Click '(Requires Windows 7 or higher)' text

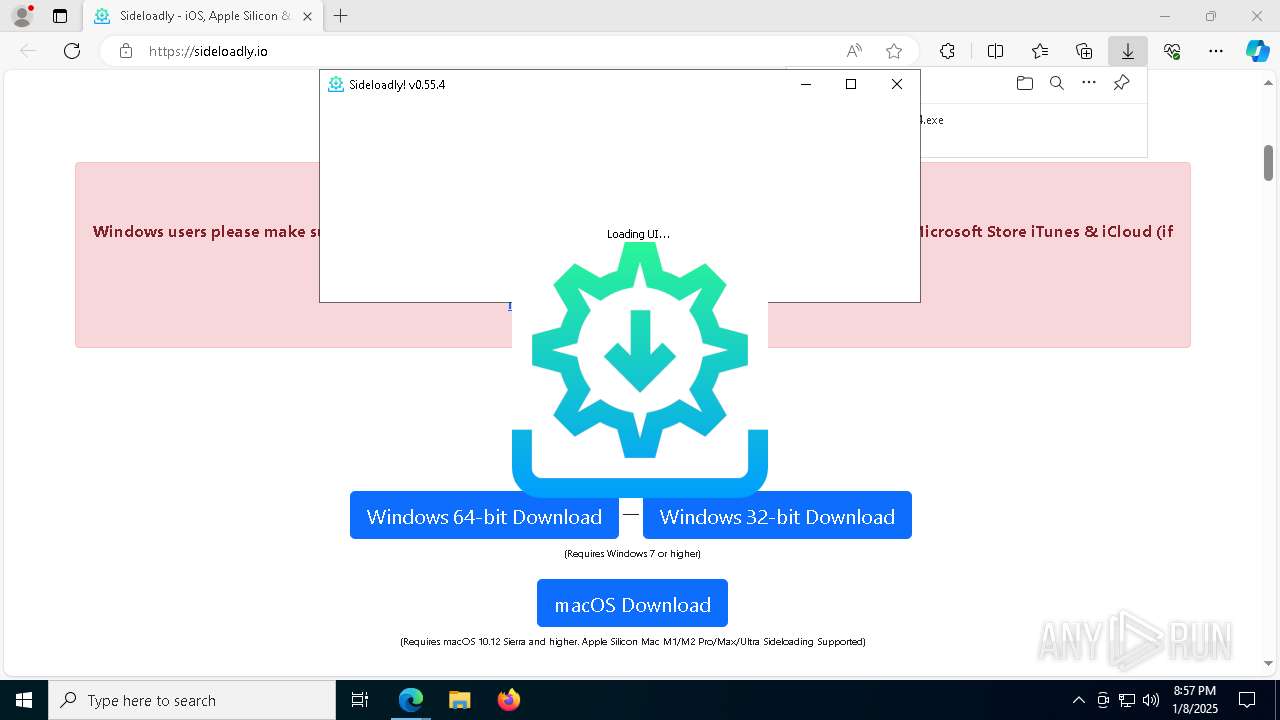(632, 553)
